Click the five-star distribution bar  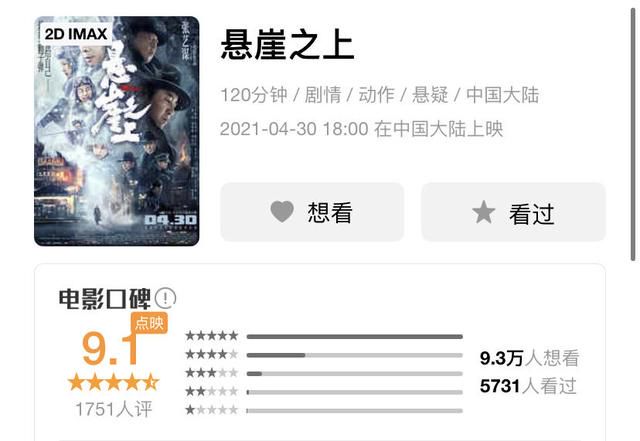tap(355, 337)
